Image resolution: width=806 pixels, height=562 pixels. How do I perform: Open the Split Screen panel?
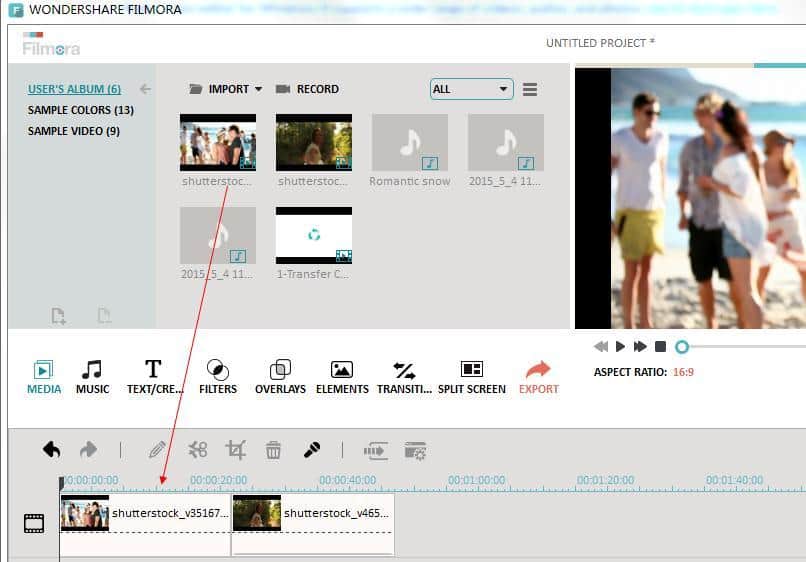[x=471, y=377]
